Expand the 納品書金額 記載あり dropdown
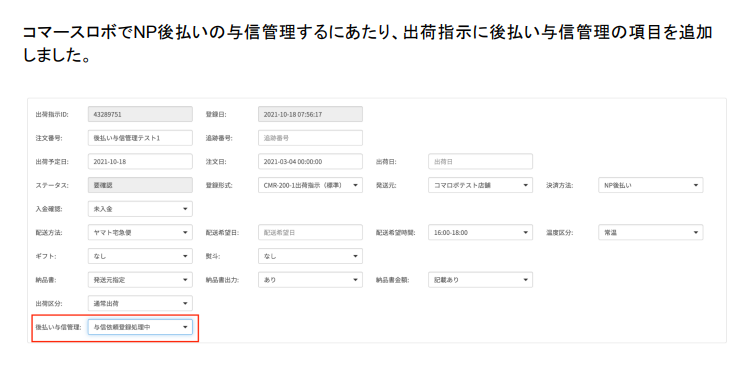750x366 pixels. [x=480, y=280]
